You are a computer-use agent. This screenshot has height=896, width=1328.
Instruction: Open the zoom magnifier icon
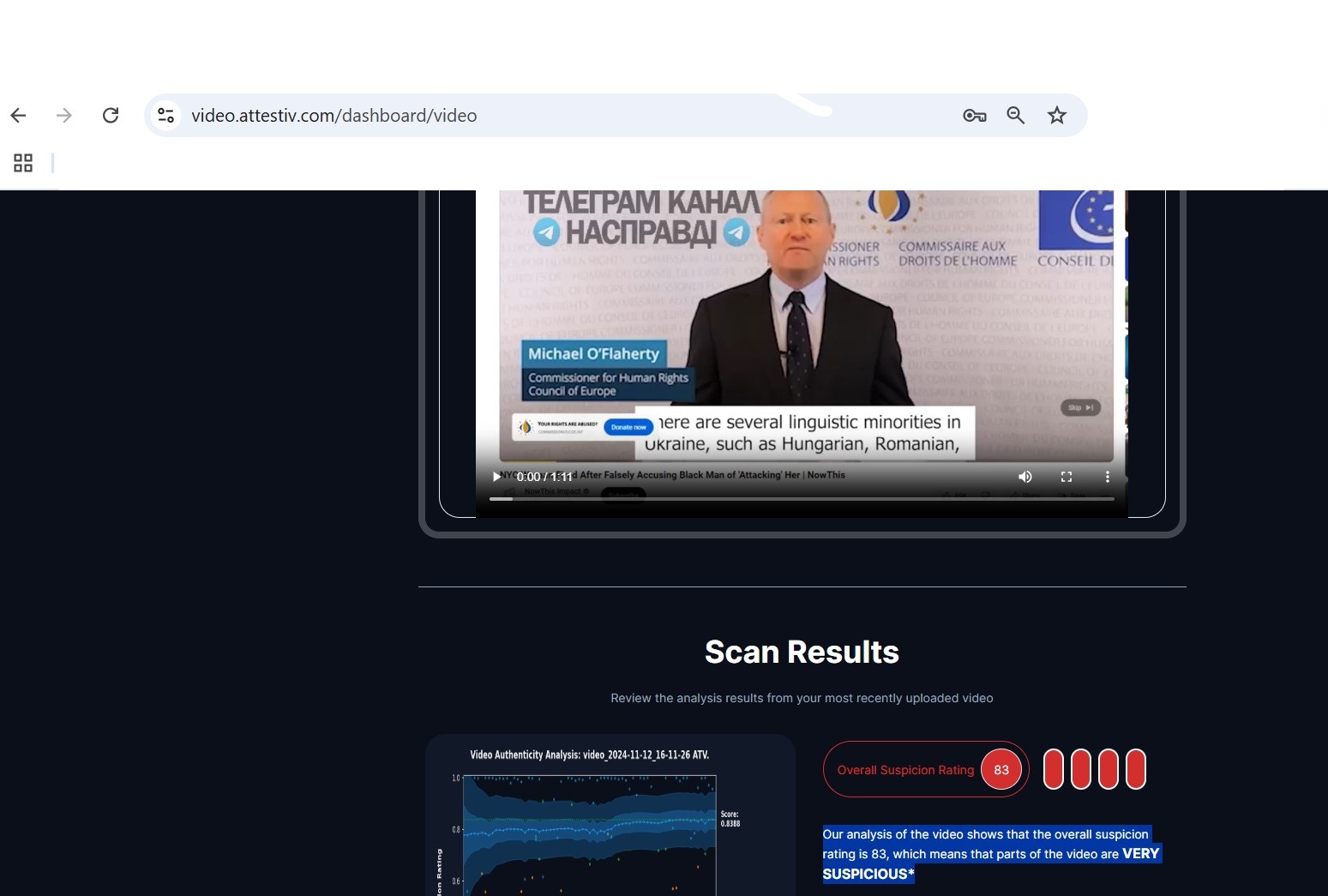(x=1016, y=115)
